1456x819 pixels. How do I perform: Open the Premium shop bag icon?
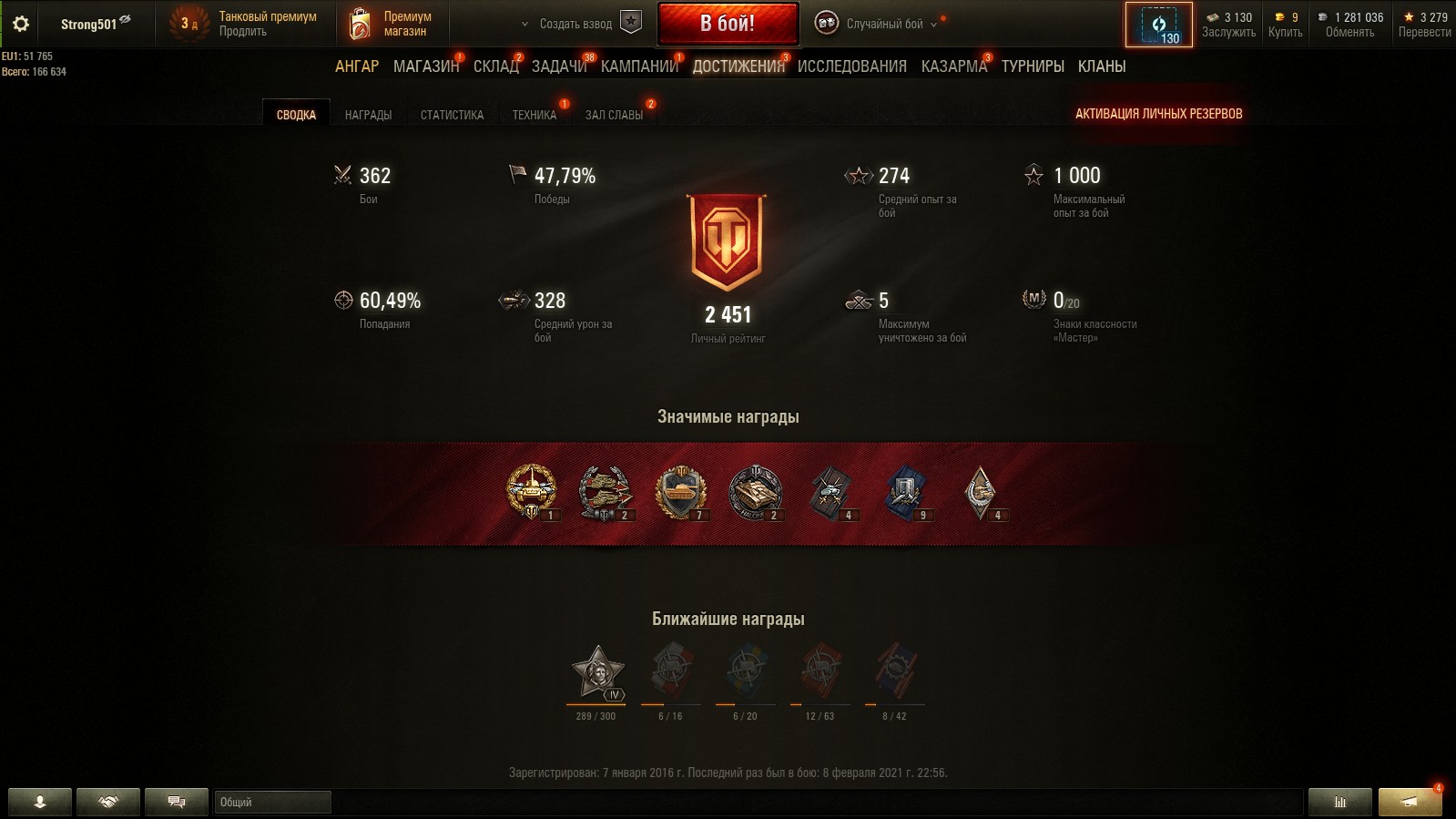360,25
